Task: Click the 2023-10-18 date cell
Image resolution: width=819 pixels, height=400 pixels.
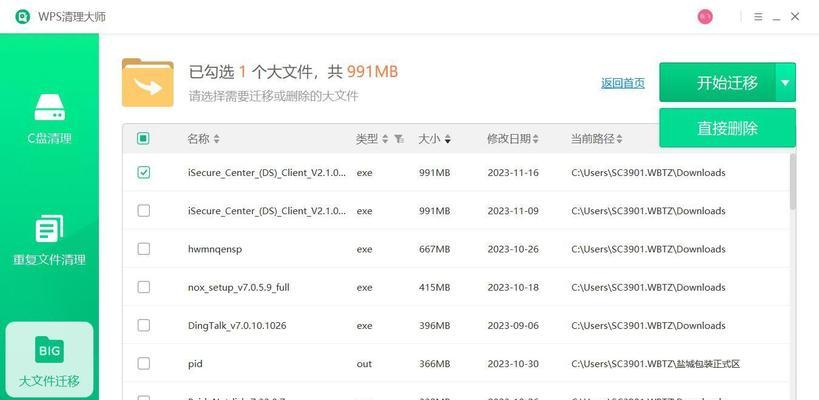Action: pyautogui.click(x=513, y=288)
